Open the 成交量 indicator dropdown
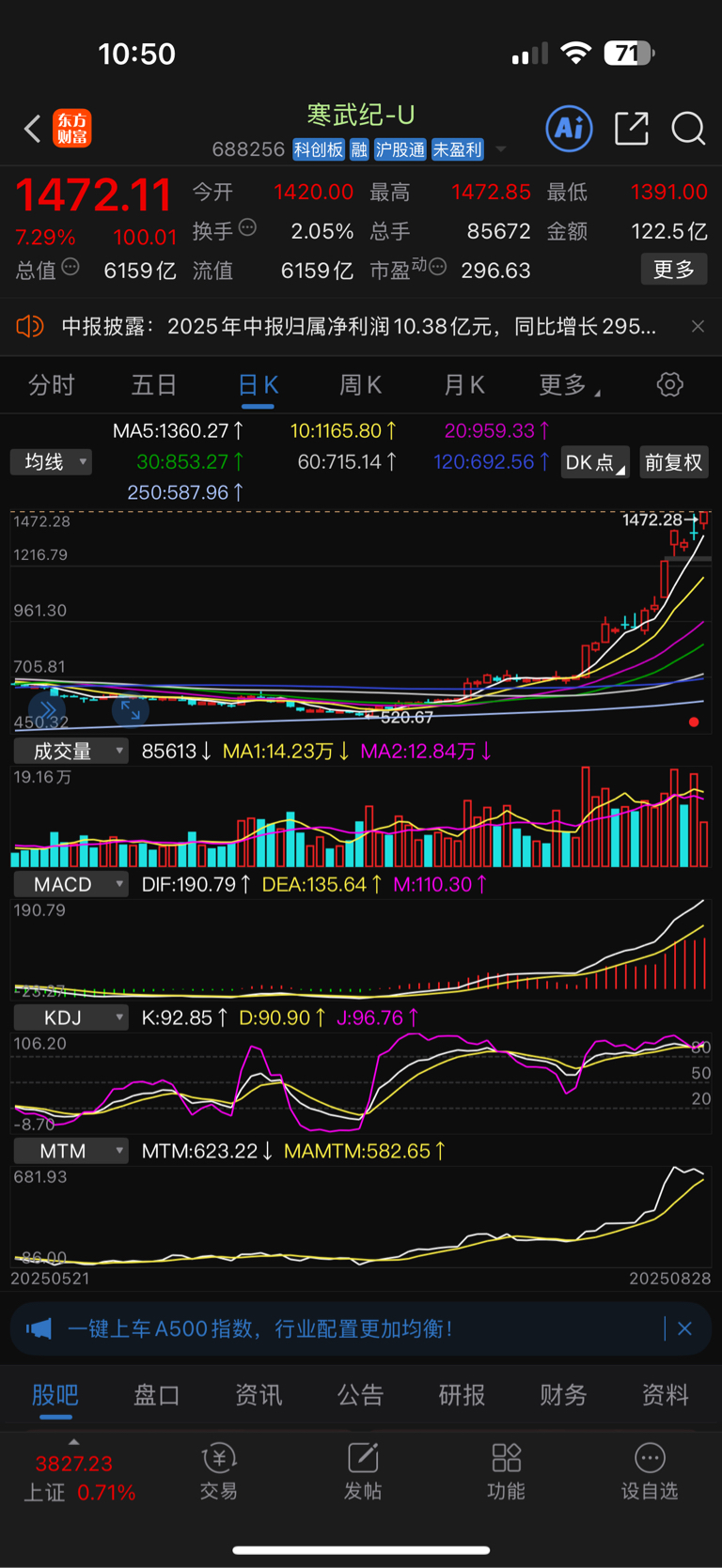The width and height of the screenshot is (722, 1568). pos(71,751)
